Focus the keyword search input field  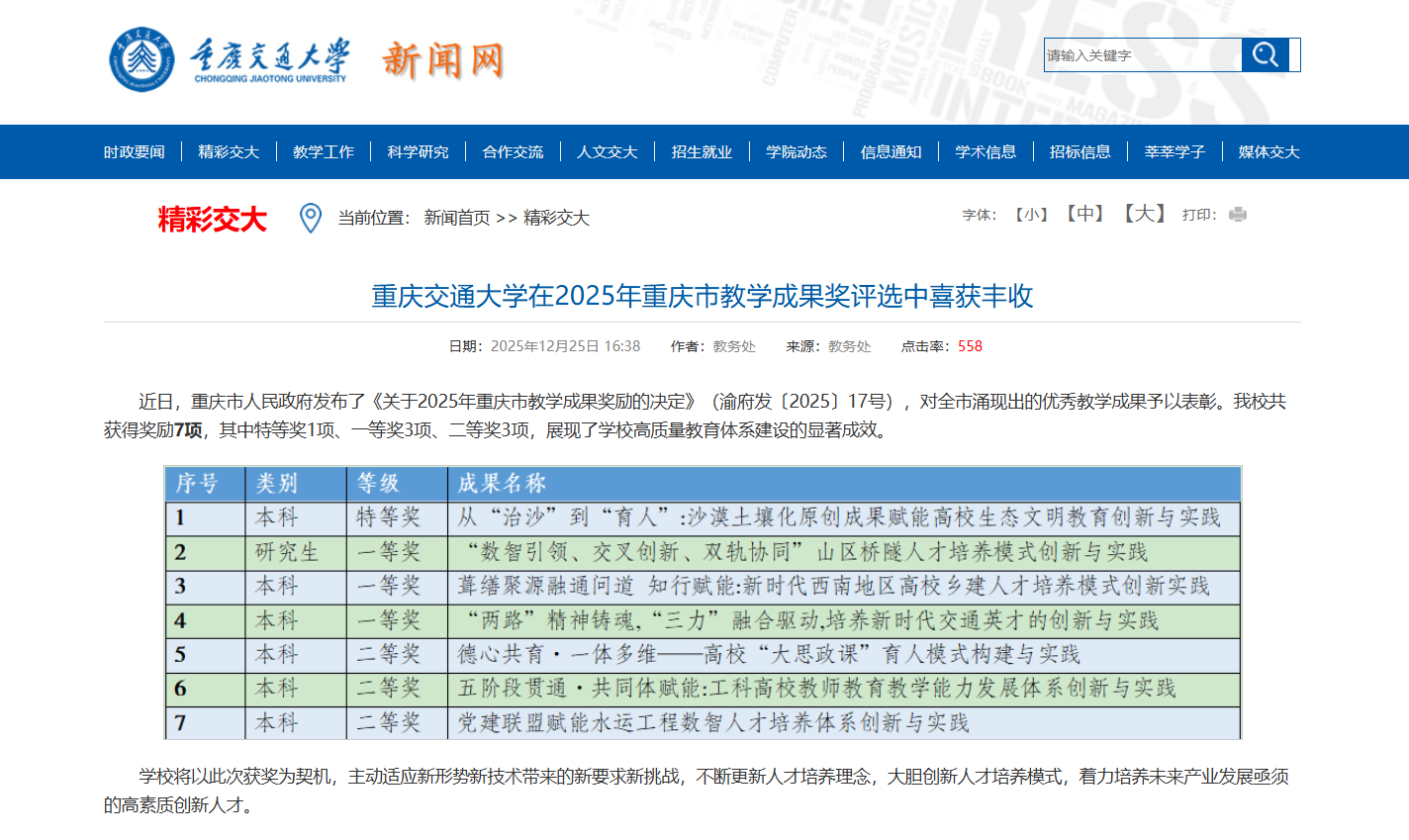tap(1142, 55)
